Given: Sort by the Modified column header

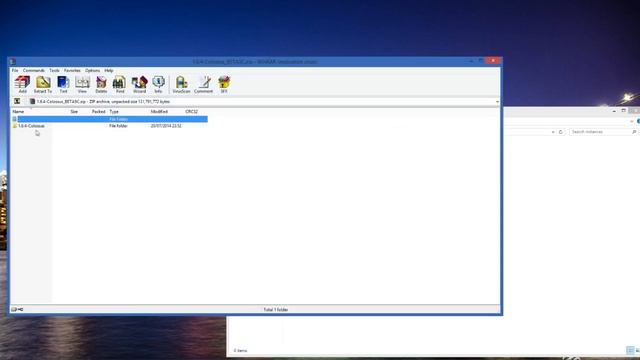Looking at the screenshot, I should coord(159,111).
